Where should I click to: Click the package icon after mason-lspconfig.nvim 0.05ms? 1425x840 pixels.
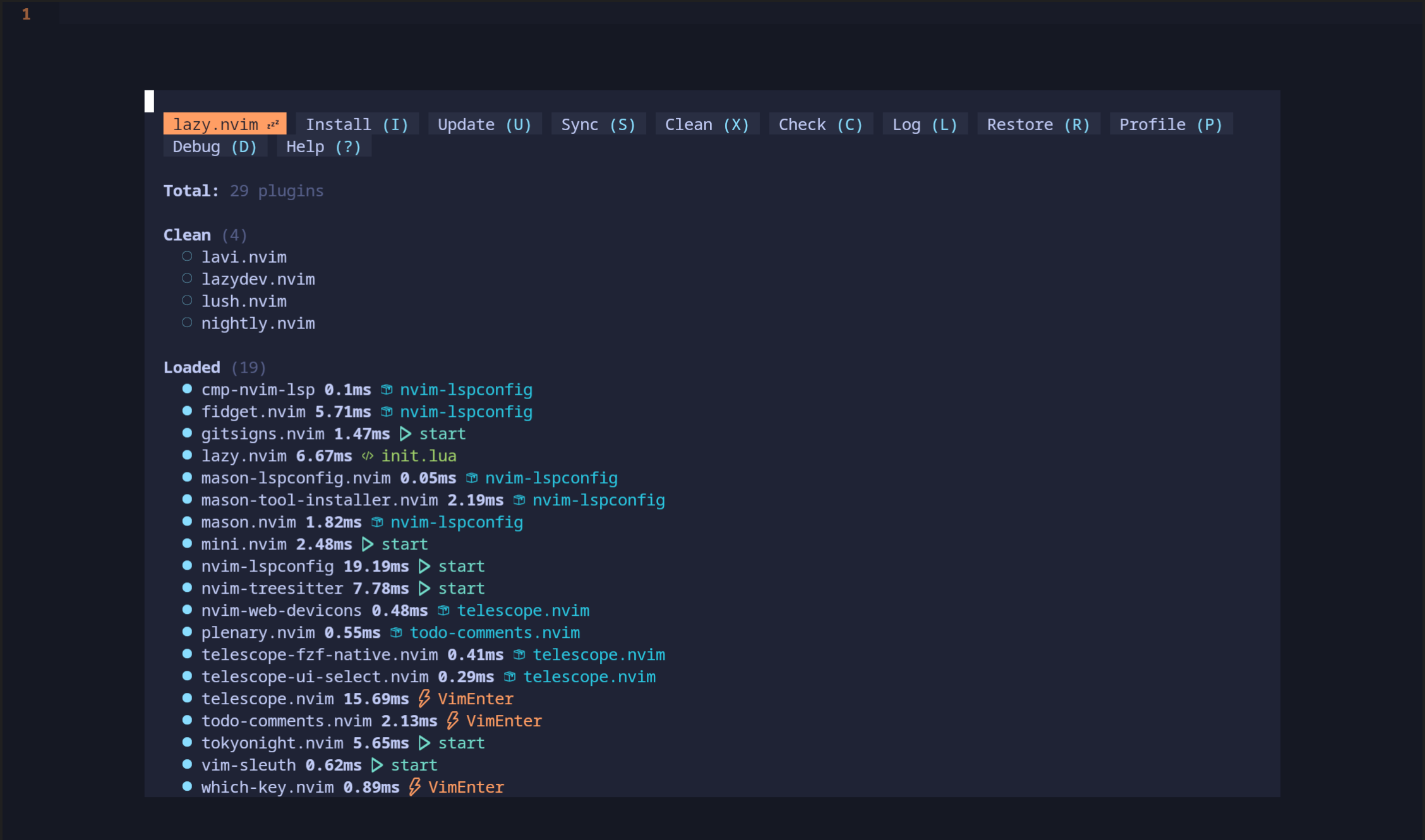(472, 478)
